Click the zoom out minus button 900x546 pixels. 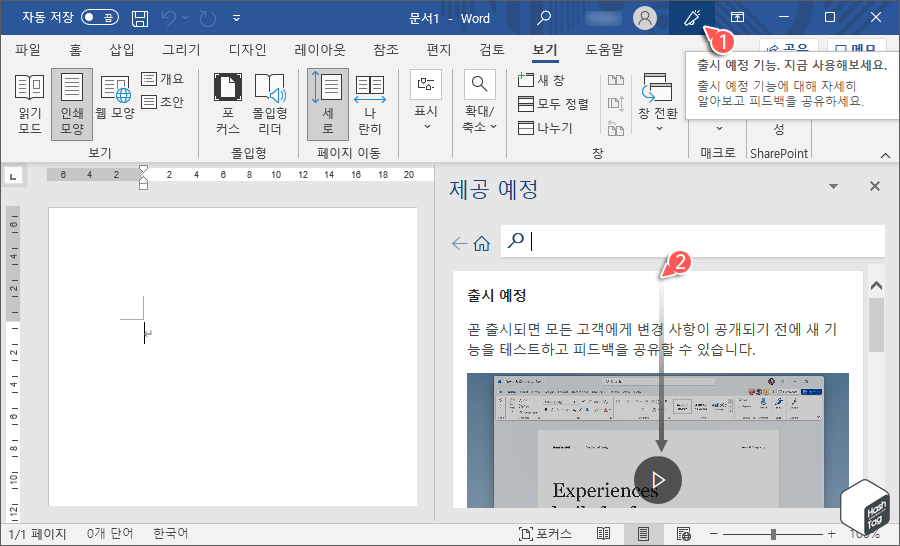pyautogui.click(x=713, y=534)
